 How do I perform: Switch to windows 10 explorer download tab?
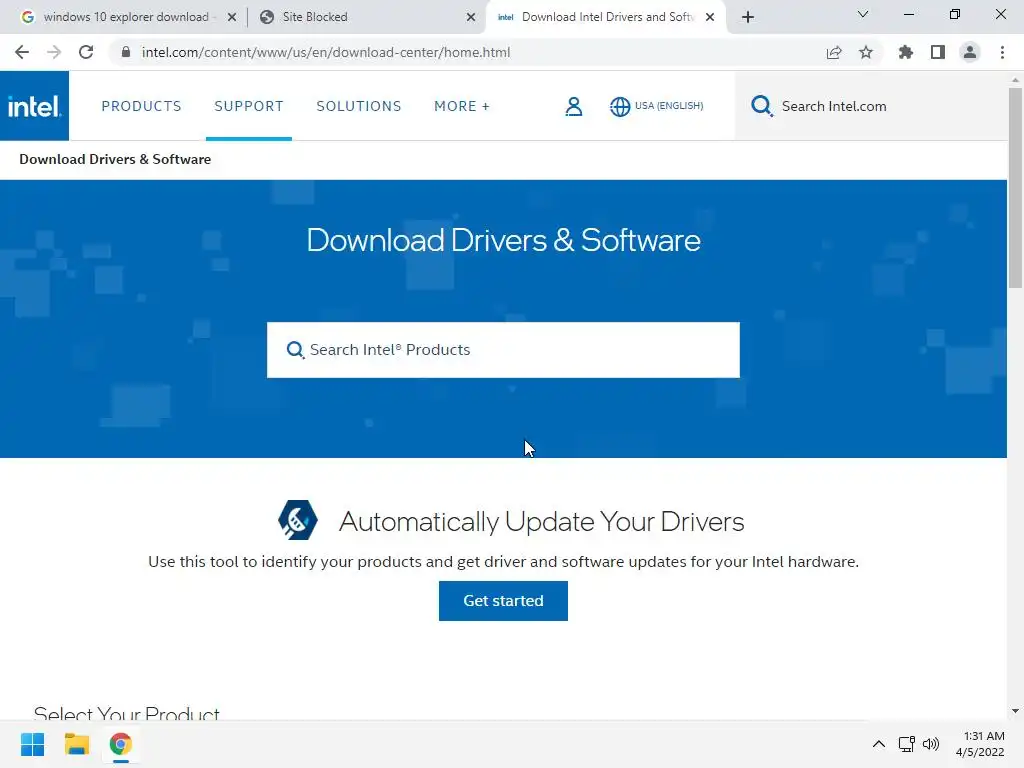tap(125, 17)
